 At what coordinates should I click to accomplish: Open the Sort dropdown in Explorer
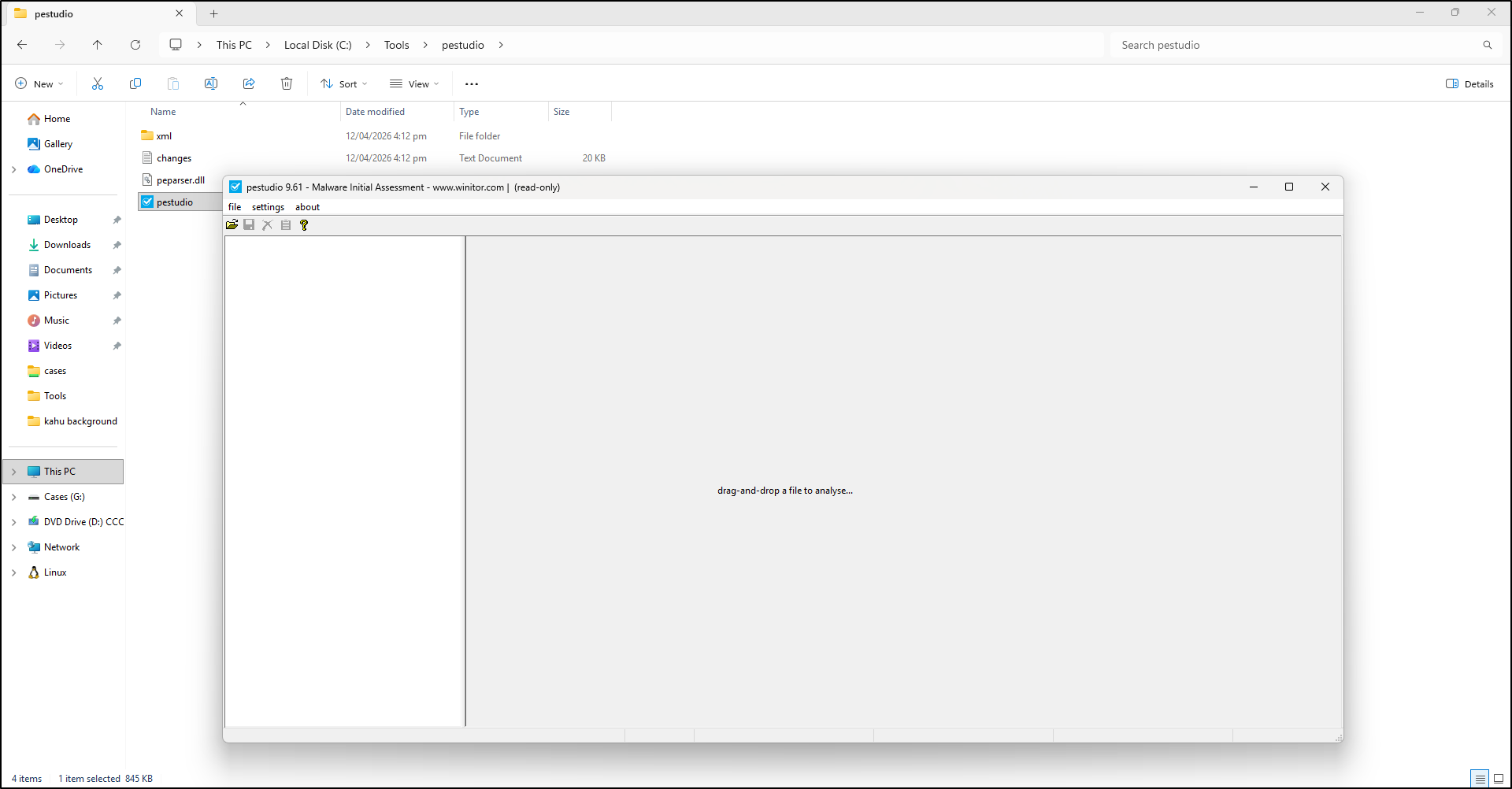pos(344,83)
